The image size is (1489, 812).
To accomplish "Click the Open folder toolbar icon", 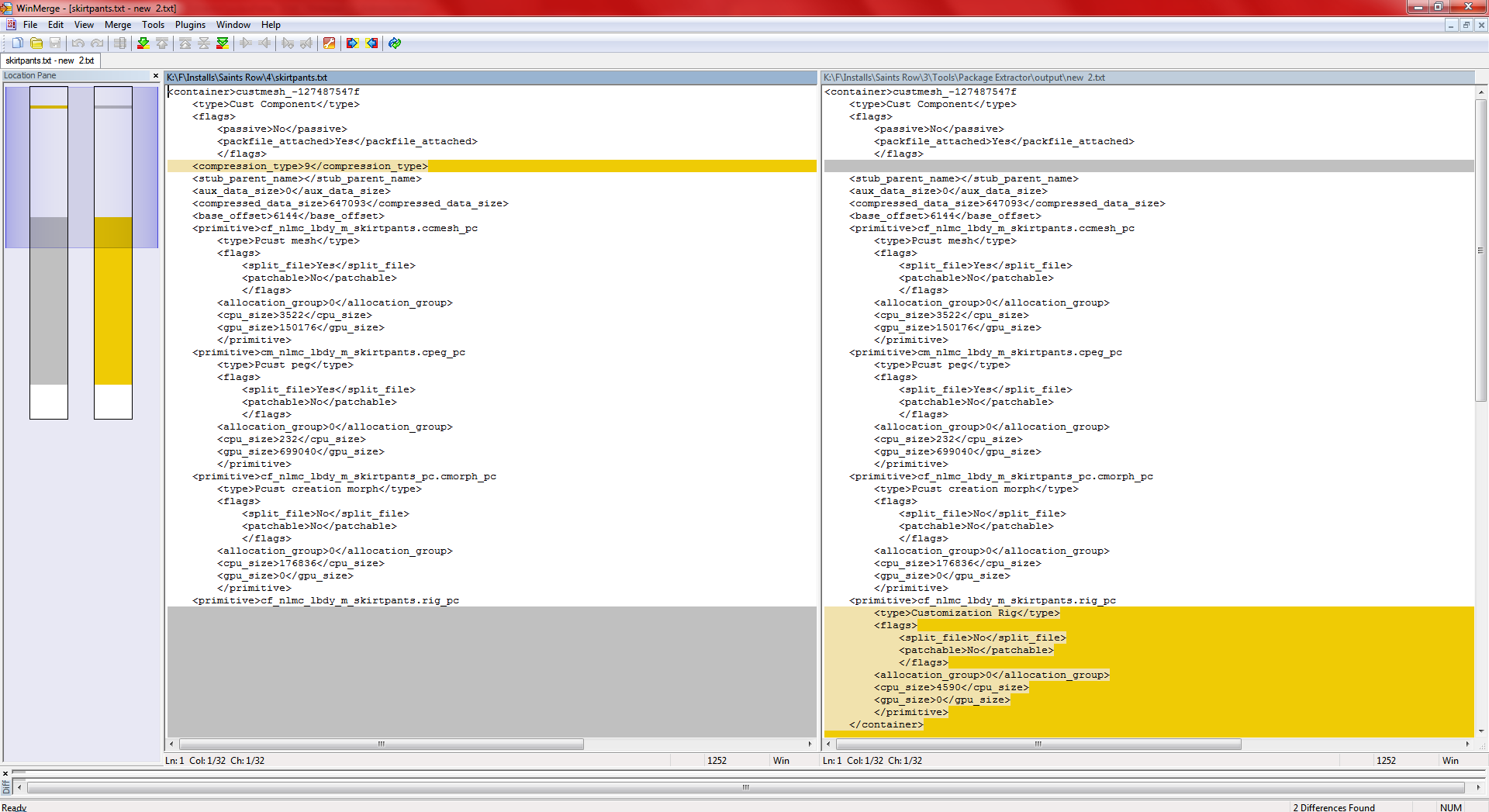I will pos(36,43).
